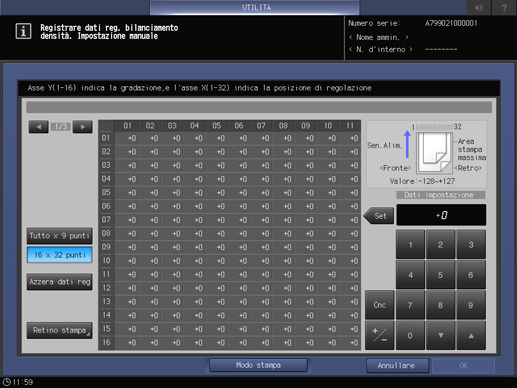Image resolution: width=517 pixels, height=388 pixels.
Task: Select cell at row 05 column 06
Action: [239, 193]
